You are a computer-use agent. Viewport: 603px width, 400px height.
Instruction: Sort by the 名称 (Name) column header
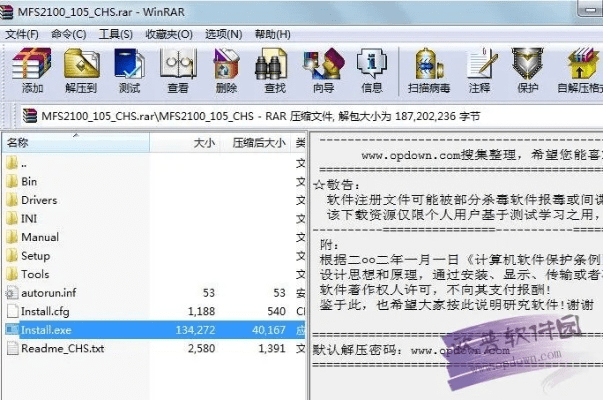tap(76, 143)
